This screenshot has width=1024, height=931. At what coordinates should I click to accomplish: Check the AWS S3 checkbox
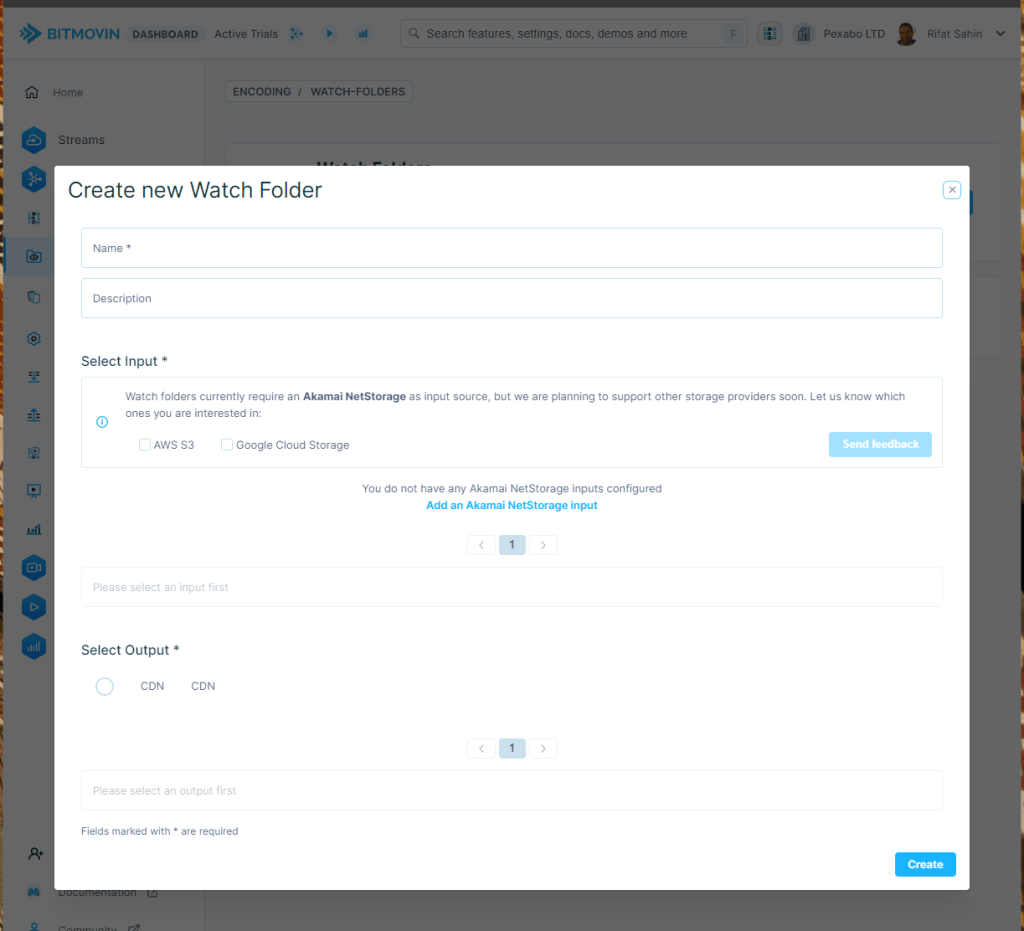tap(145, 445)
